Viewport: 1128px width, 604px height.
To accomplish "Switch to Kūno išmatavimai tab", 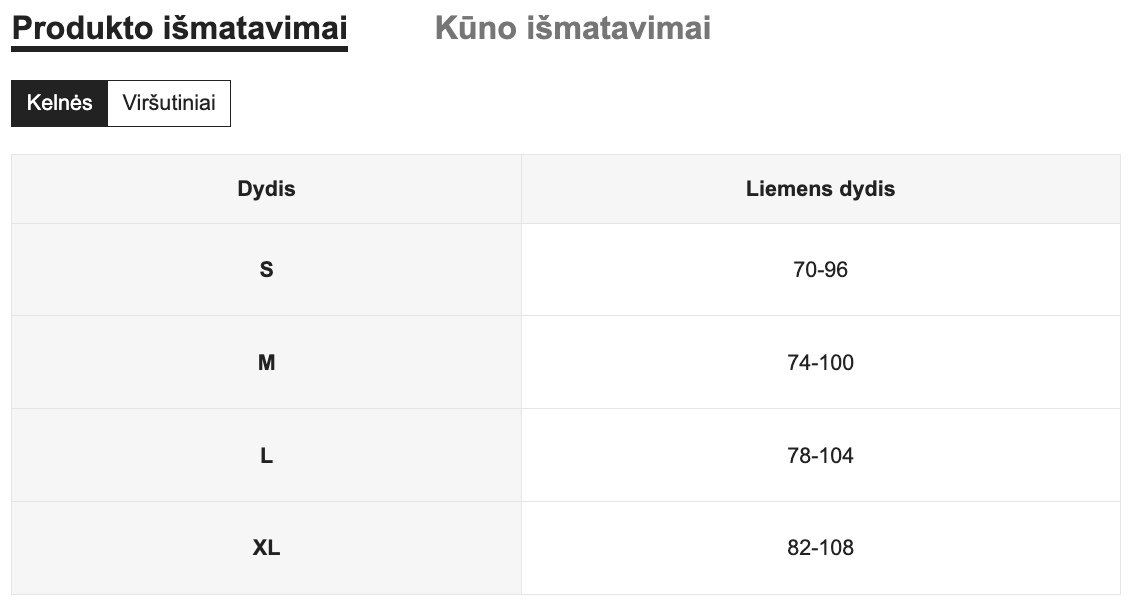I will tap(573, 28).
